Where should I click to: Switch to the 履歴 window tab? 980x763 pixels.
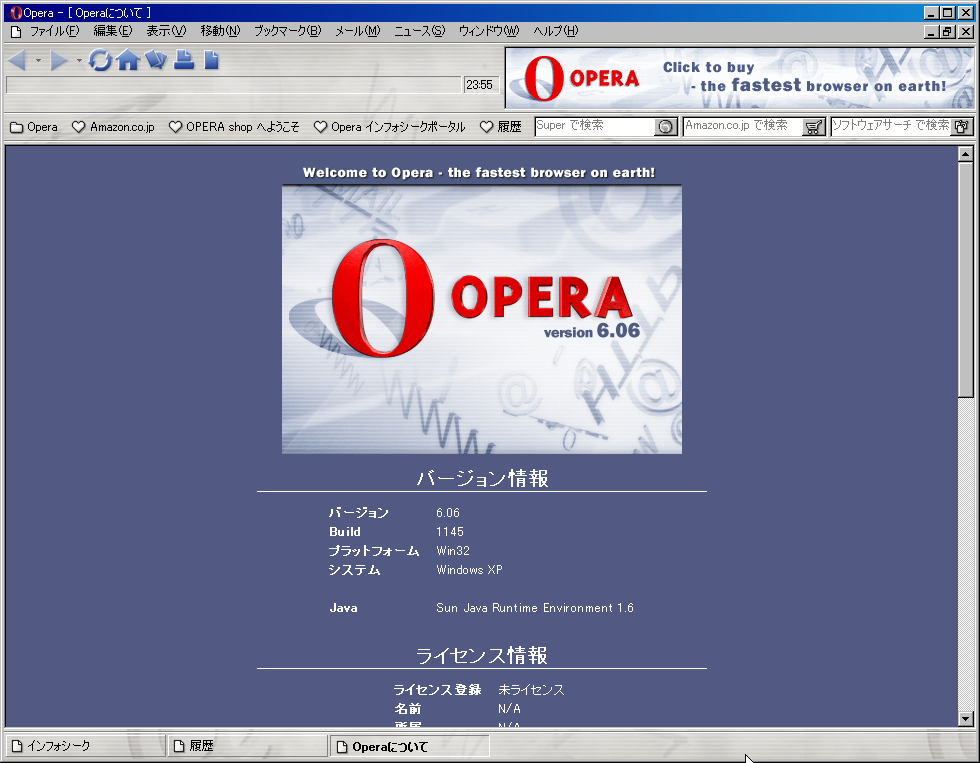point(248,746)
